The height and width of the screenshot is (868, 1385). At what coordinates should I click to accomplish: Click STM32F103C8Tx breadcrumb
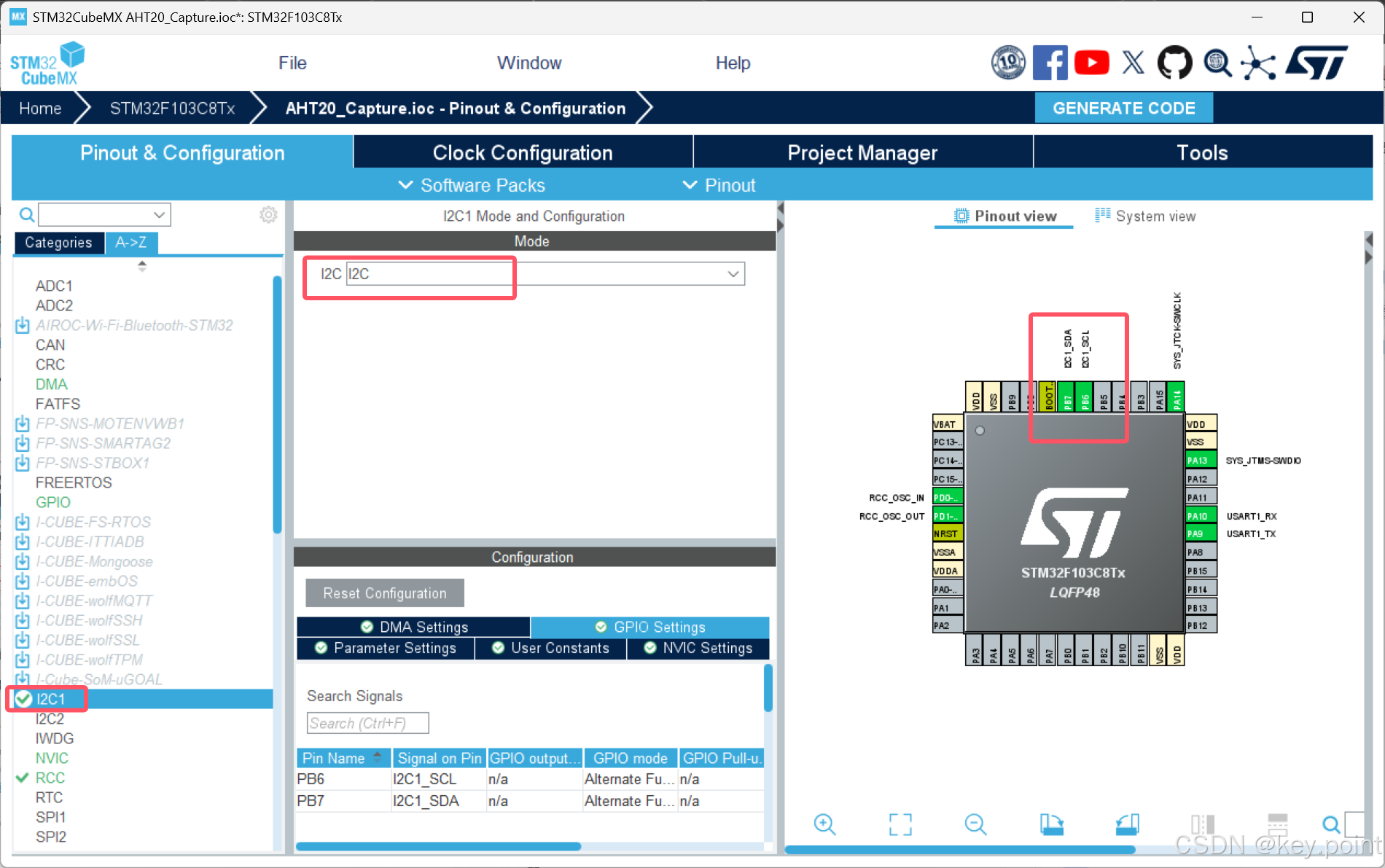coord(172,109)
